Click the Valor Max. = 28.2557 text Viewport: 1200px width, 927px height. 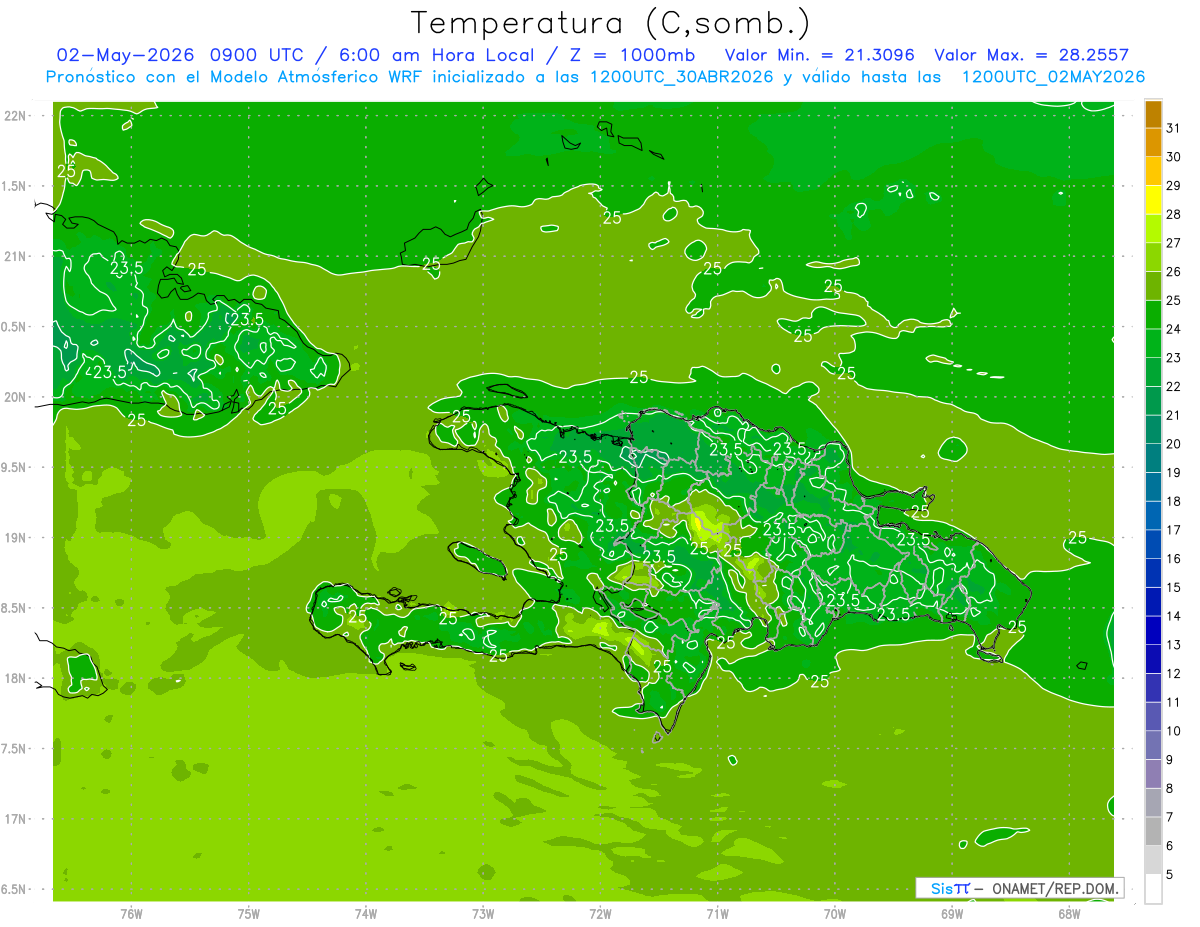tap(1031, 55)
